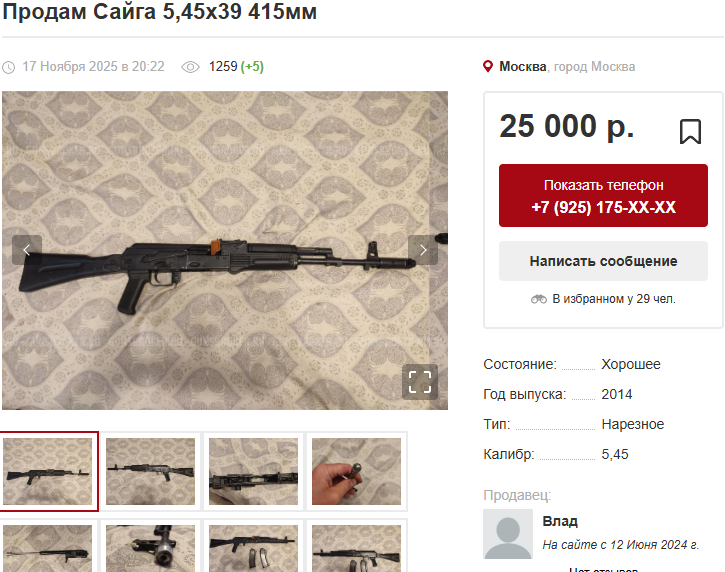Screen dimensions: 725x572
Task: Select thumbnail of muzzle close-up
Action: point(150,548)
